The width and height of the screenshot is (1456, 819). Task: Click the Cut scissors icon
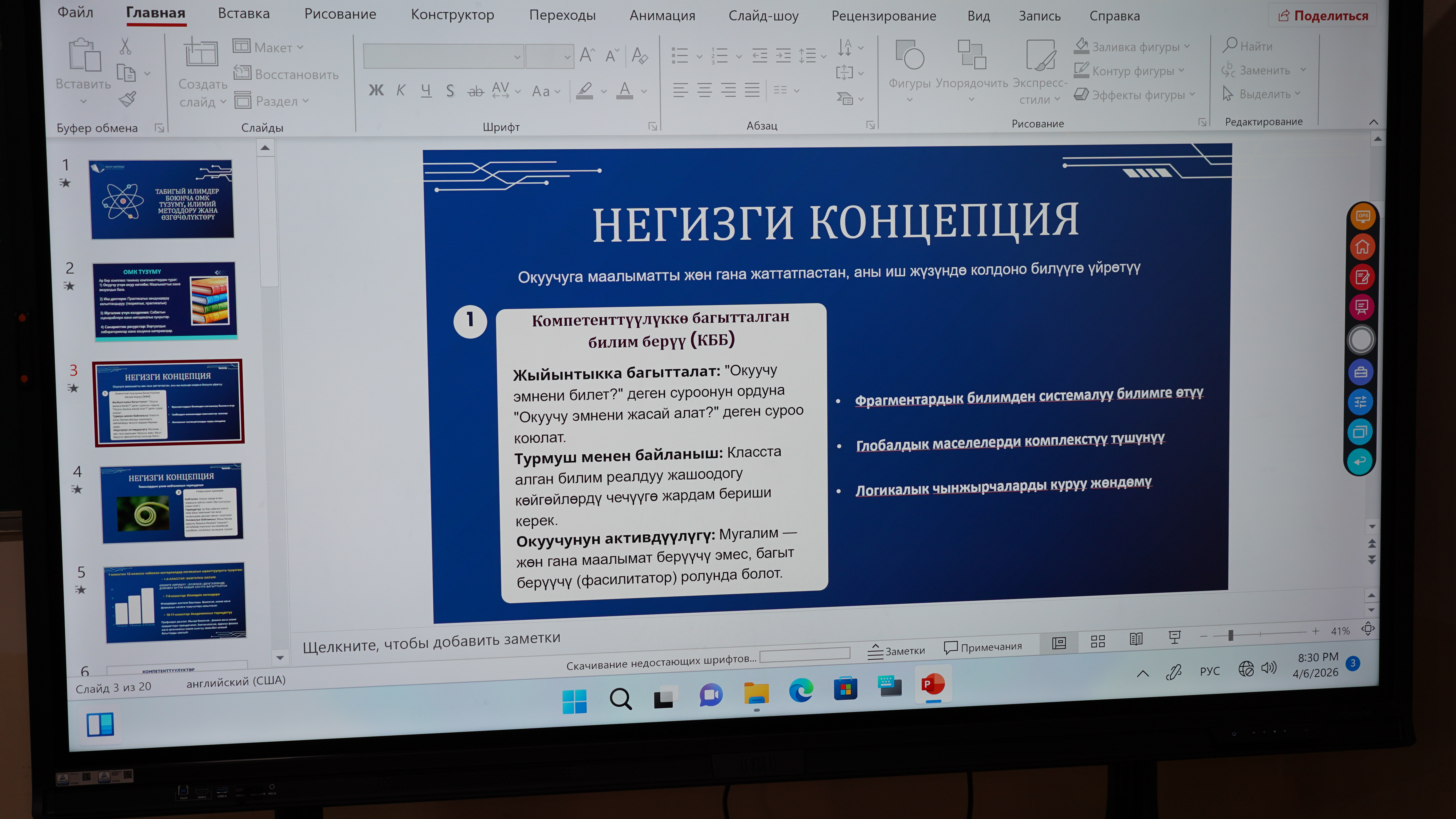click(125, 46)
